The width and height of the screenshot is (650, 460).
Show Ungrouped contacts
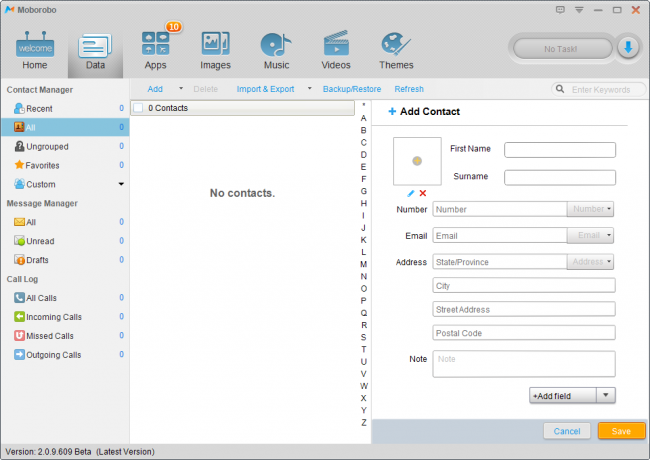click(x=65, y=146)
